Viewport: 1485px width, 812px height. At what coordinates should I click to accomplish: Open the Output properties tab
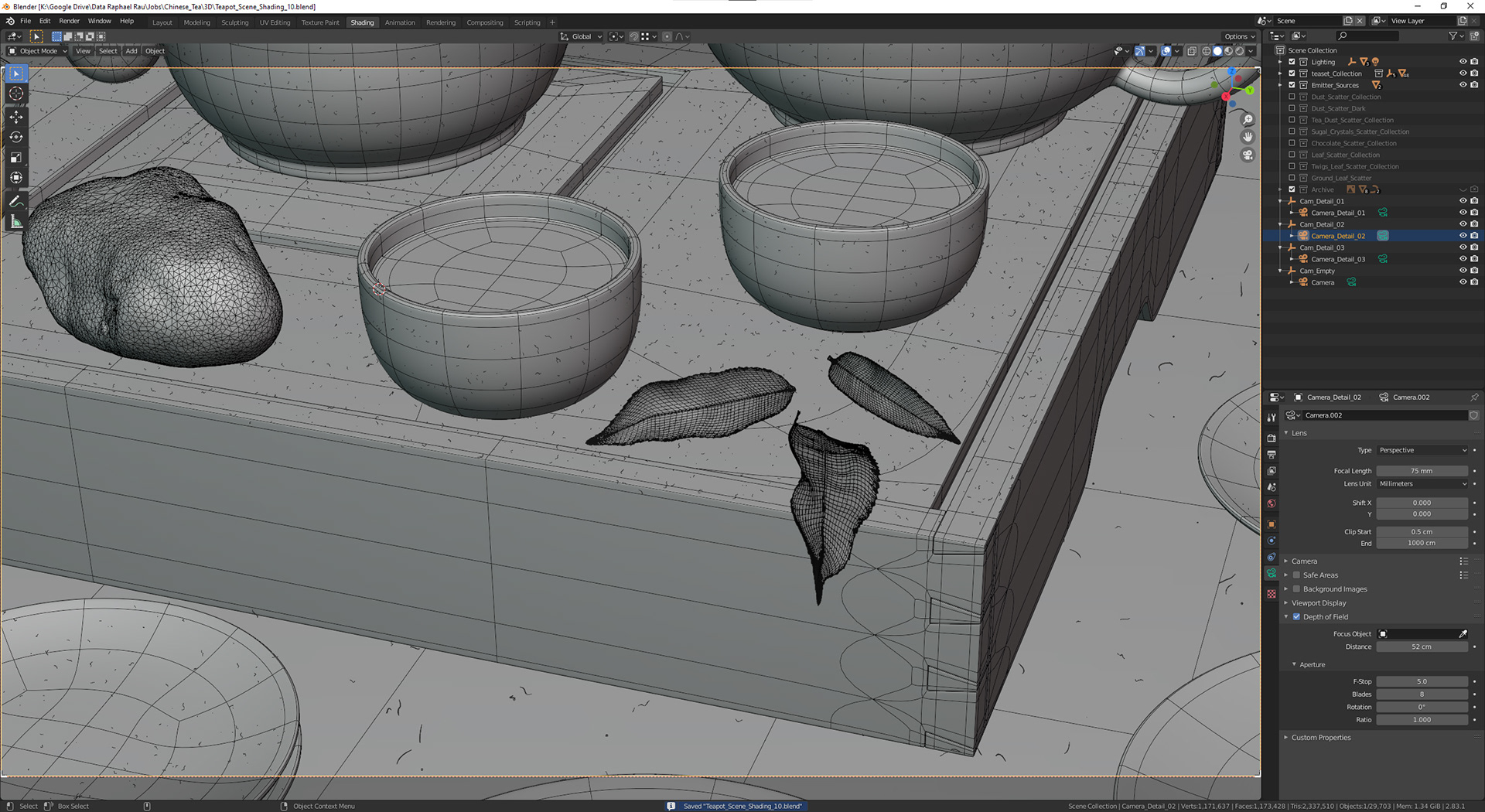click(1271, 454)
